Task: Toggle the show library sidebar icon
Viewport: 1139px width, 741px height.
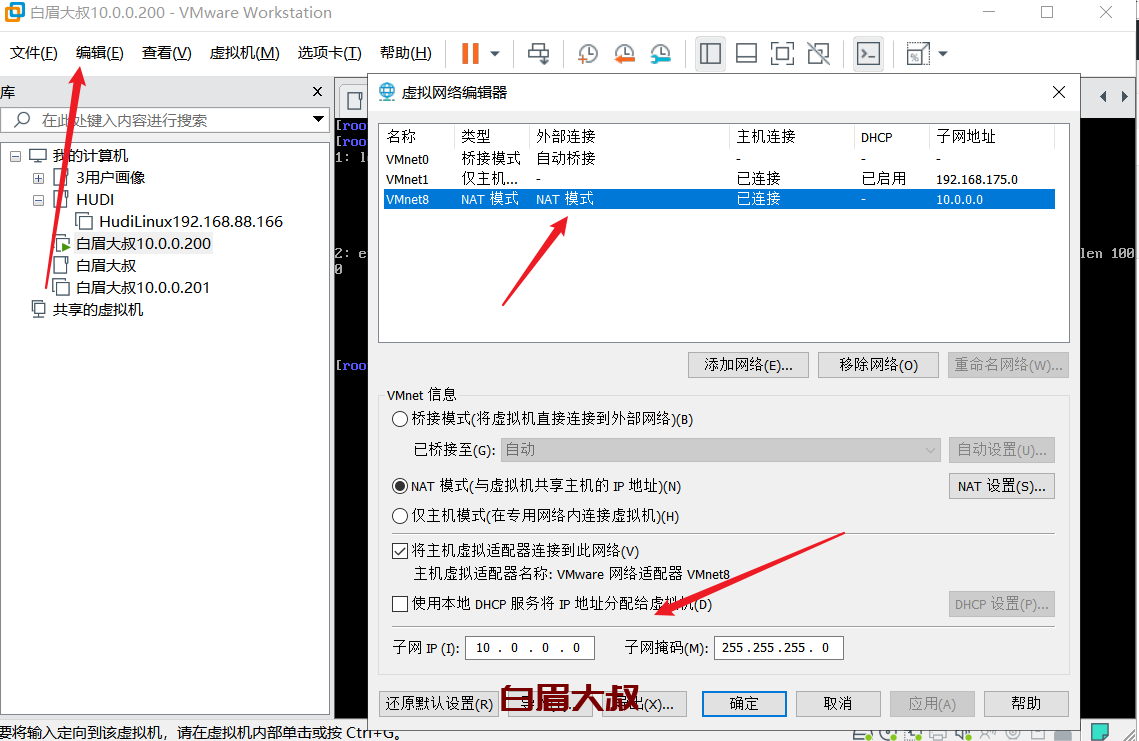Action: click(x=710, y=54)
